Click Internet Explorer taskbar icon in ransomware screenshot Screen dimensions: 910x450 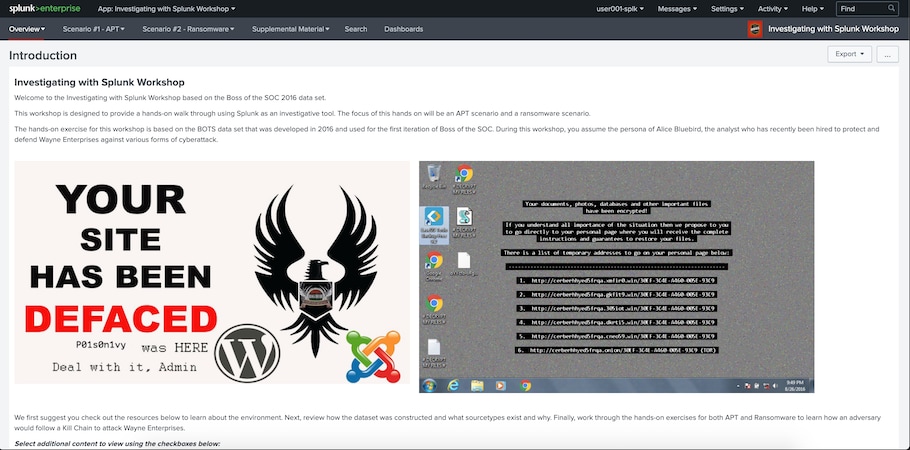tap(453, 386)
